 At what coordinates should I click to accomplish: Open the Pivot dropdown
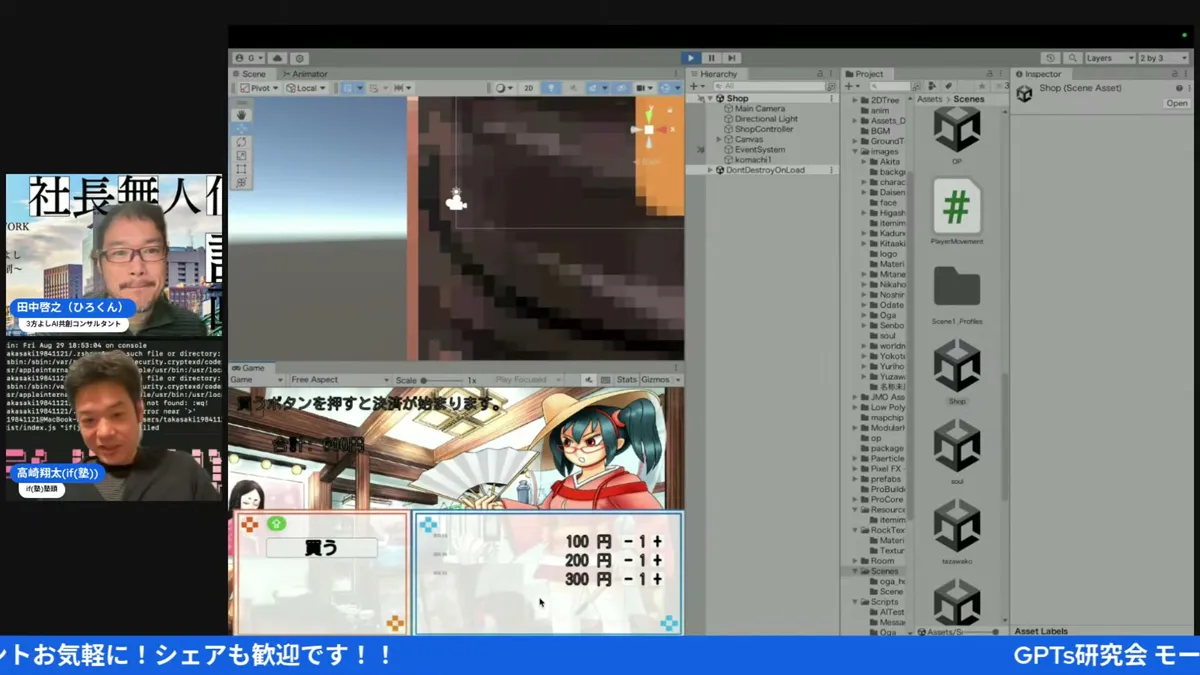259,88
